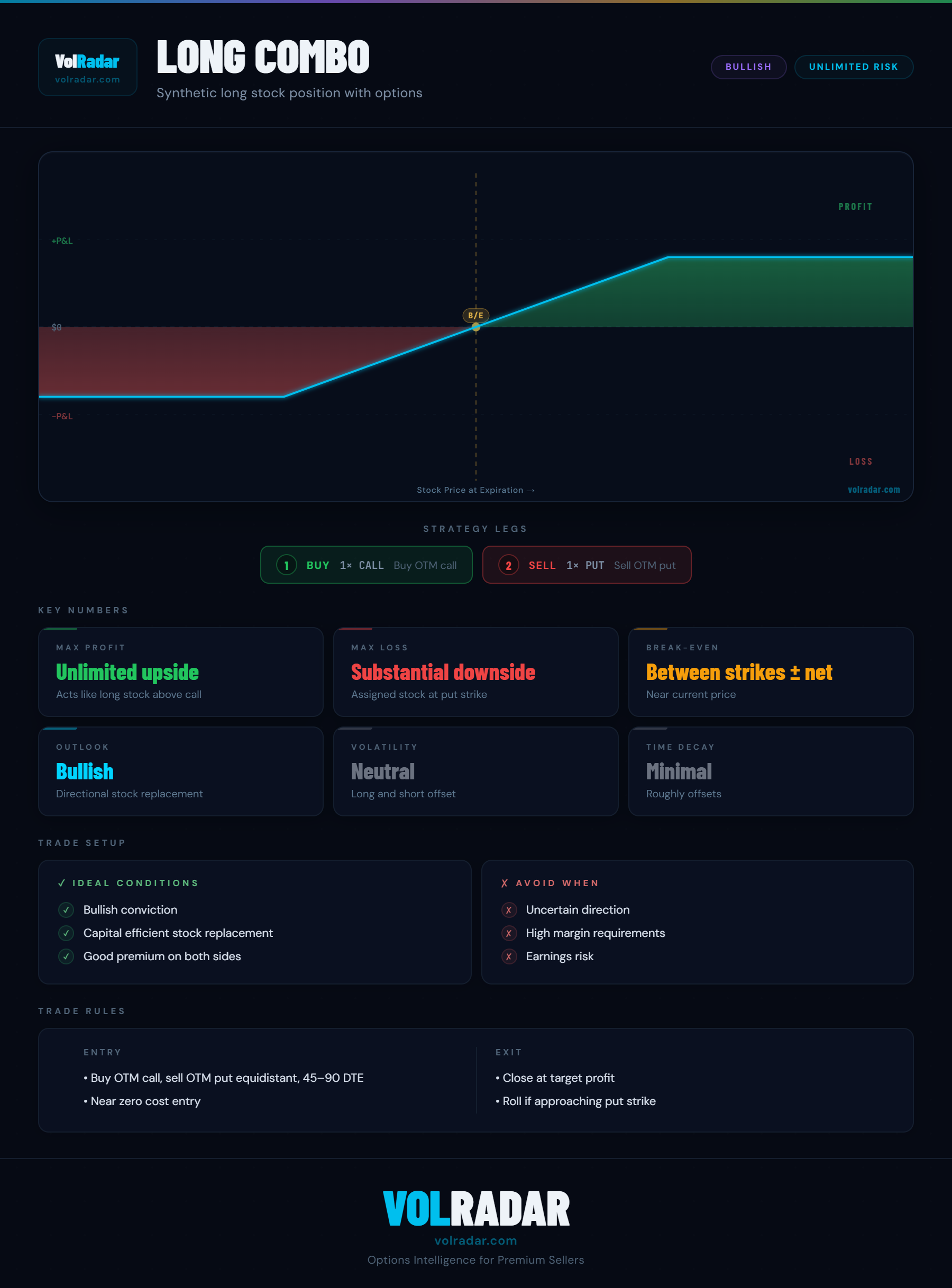Click X icon beside Uncertain direction
This screenshot has width=952, height=1288.
tap(508, 909)
